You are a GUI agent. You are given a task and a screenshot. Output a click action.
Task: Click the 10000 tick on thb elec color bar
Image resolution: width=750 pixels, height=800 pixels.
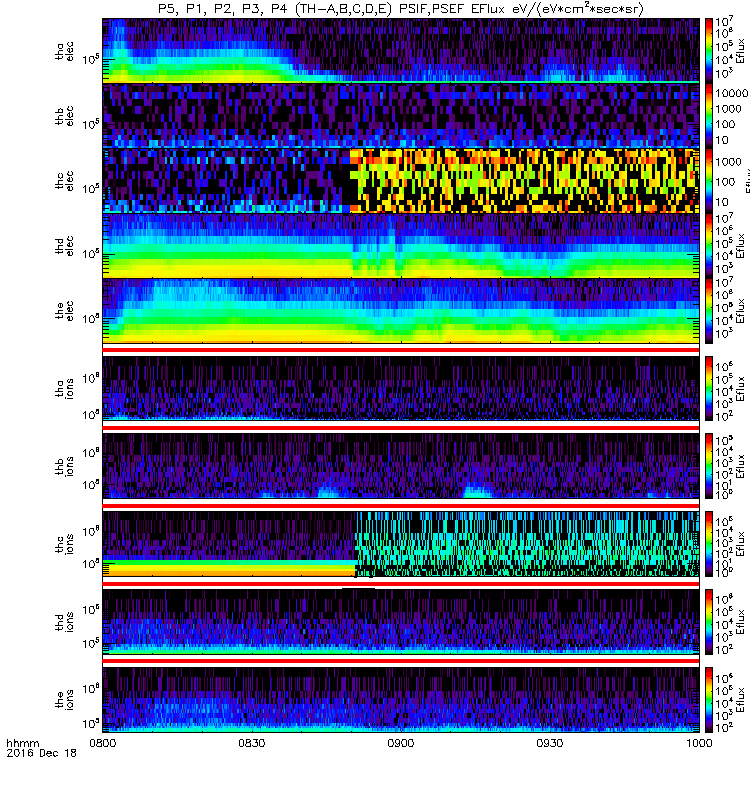[x=731, y=93]
